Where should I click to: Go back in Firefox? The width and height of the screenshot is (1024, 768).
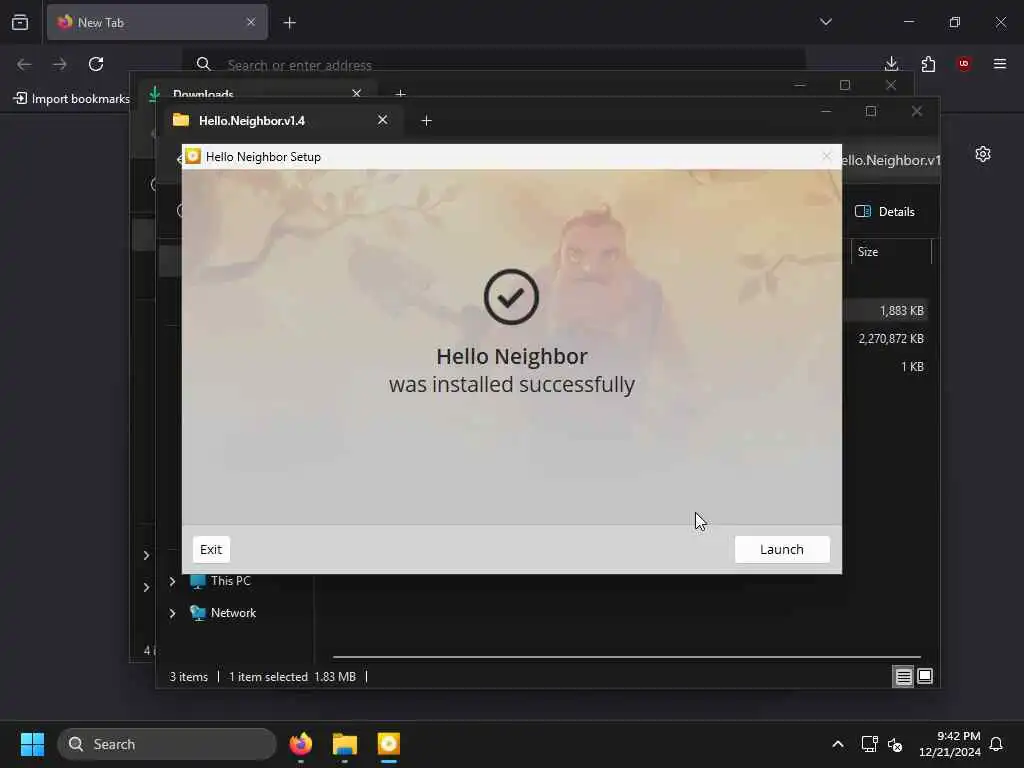[x=24, y=64]
